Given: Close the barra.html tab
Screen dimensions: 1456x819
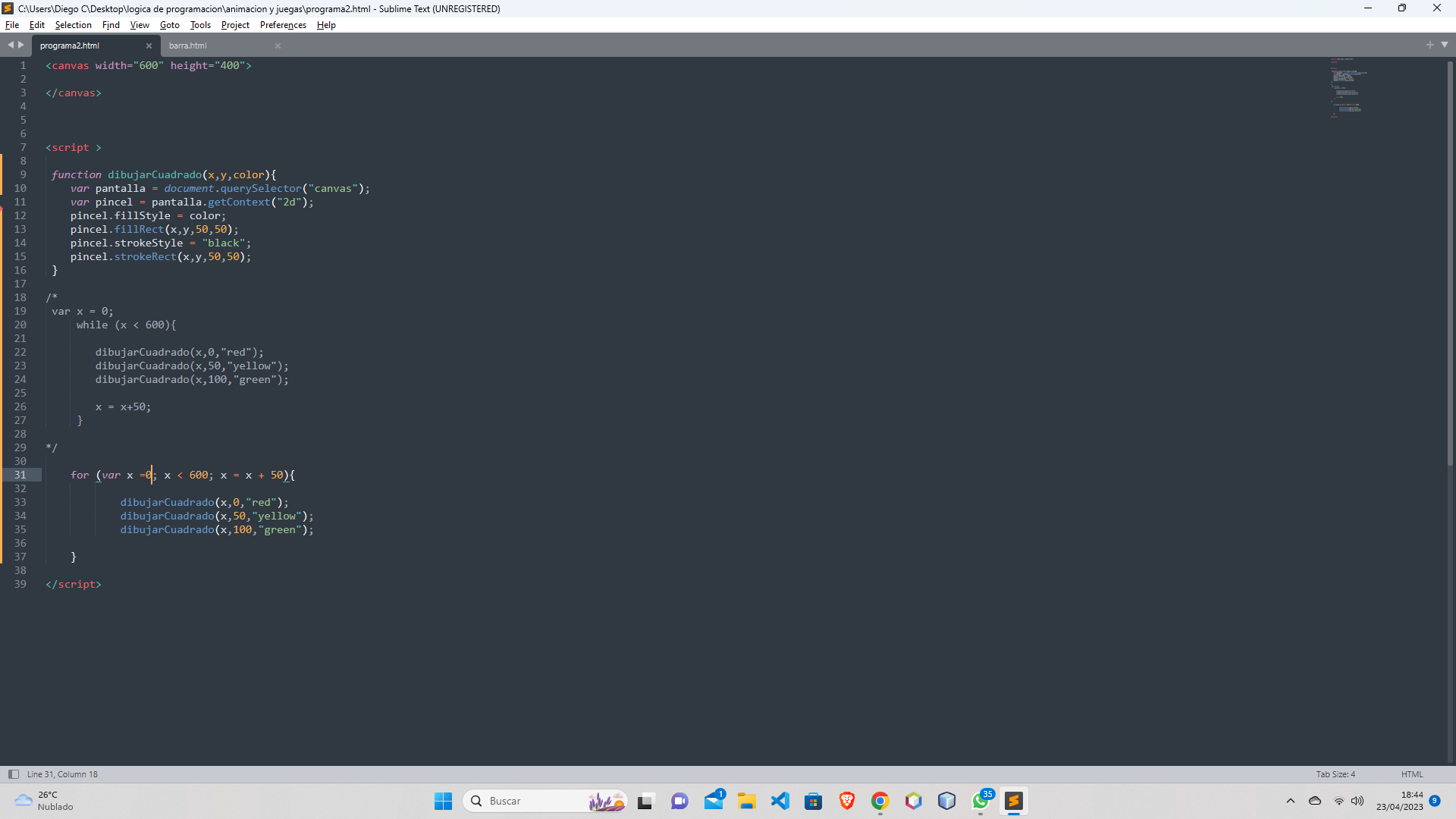Looking at the screenshot, I should 278,45.
